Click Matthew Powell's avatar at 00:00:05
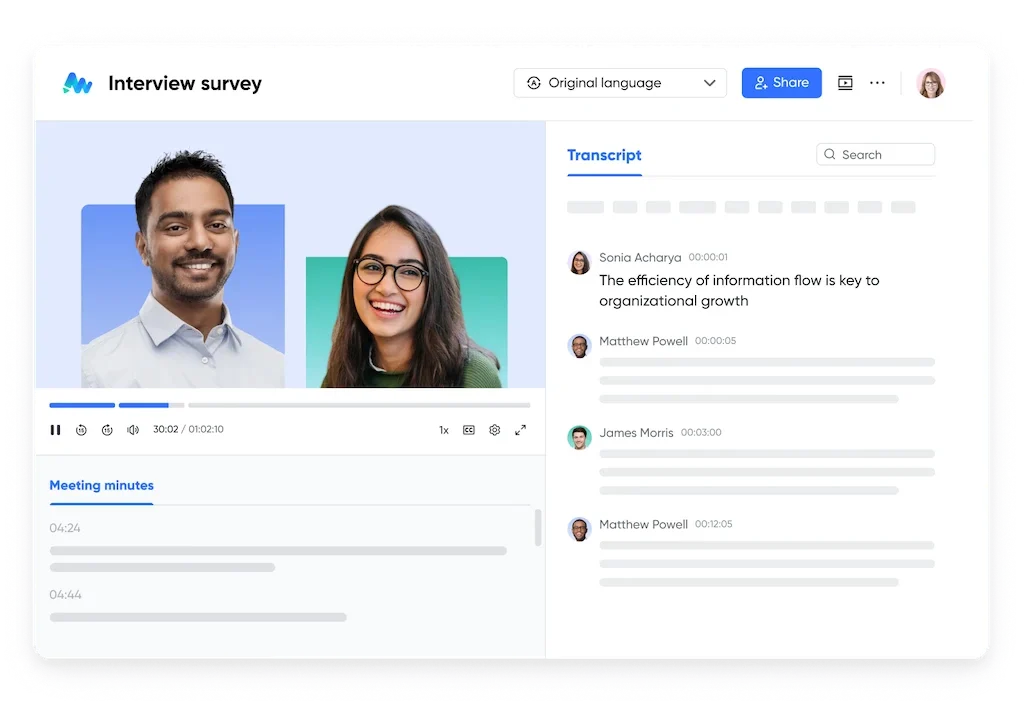 click(579, 346)
